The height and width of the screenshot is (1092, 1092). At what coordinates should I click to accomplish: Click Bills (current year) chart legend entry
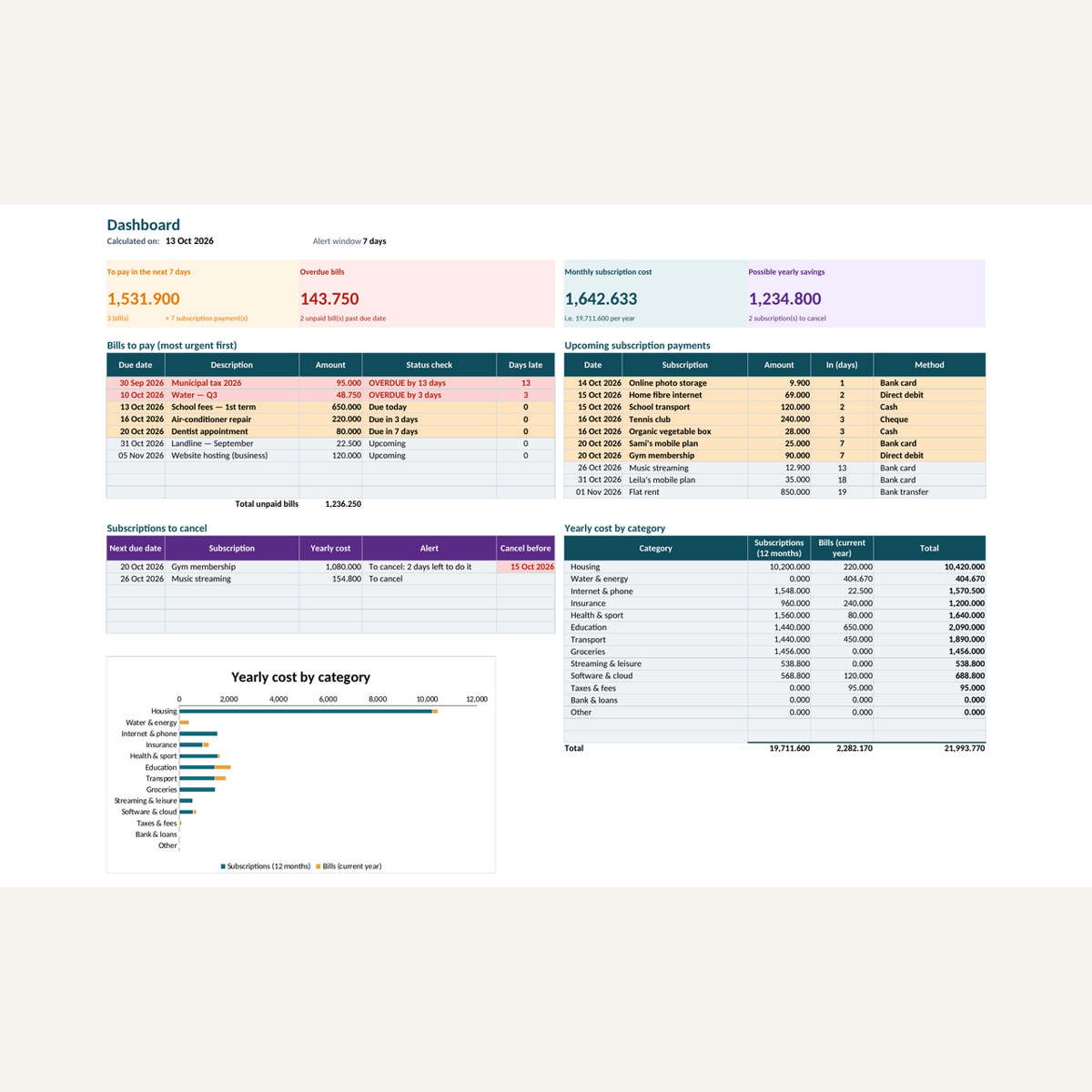pyautogui.click(x=349, y=866)
